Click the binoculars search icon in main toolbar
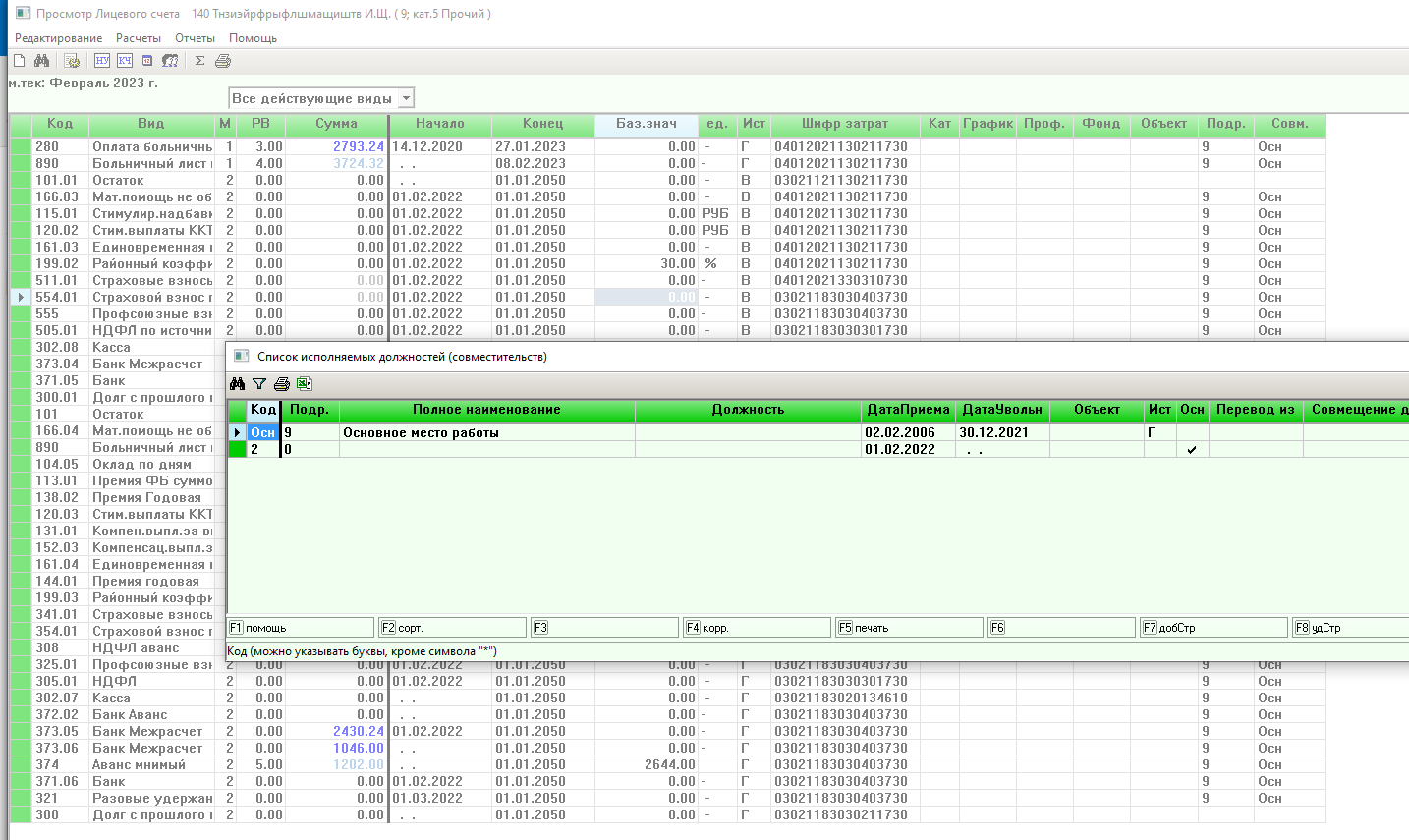The image size is (1409, 840). click(41, 61)
